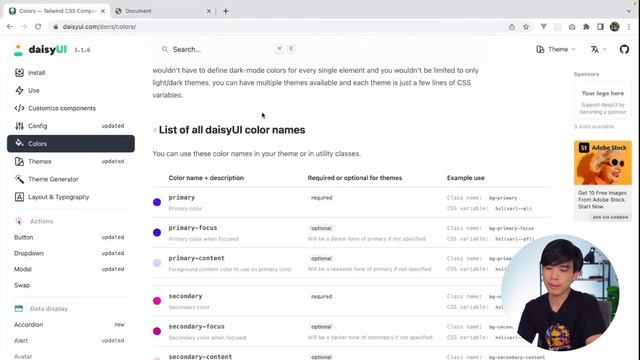This screenshot has height=360, width=640.
Task: Open the Install page
Action: [71, 73]
